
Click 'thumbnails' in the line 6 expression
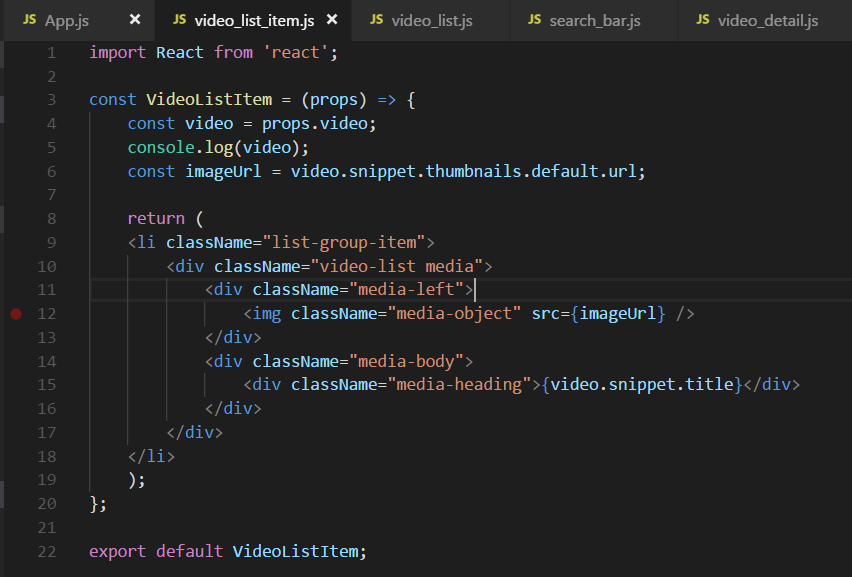(473, 172)
